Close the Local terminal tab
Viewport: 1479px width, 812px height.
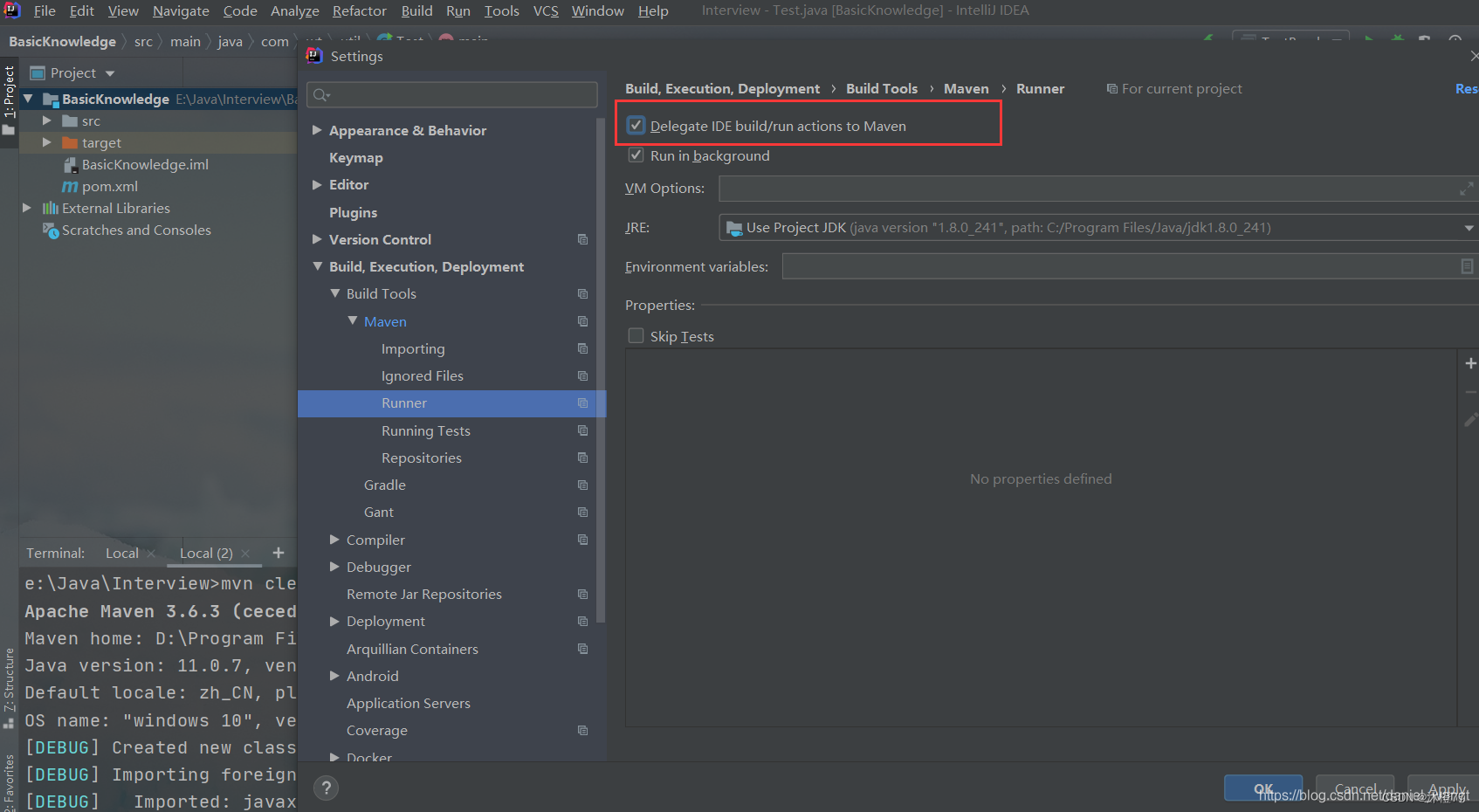click(151, 554)
